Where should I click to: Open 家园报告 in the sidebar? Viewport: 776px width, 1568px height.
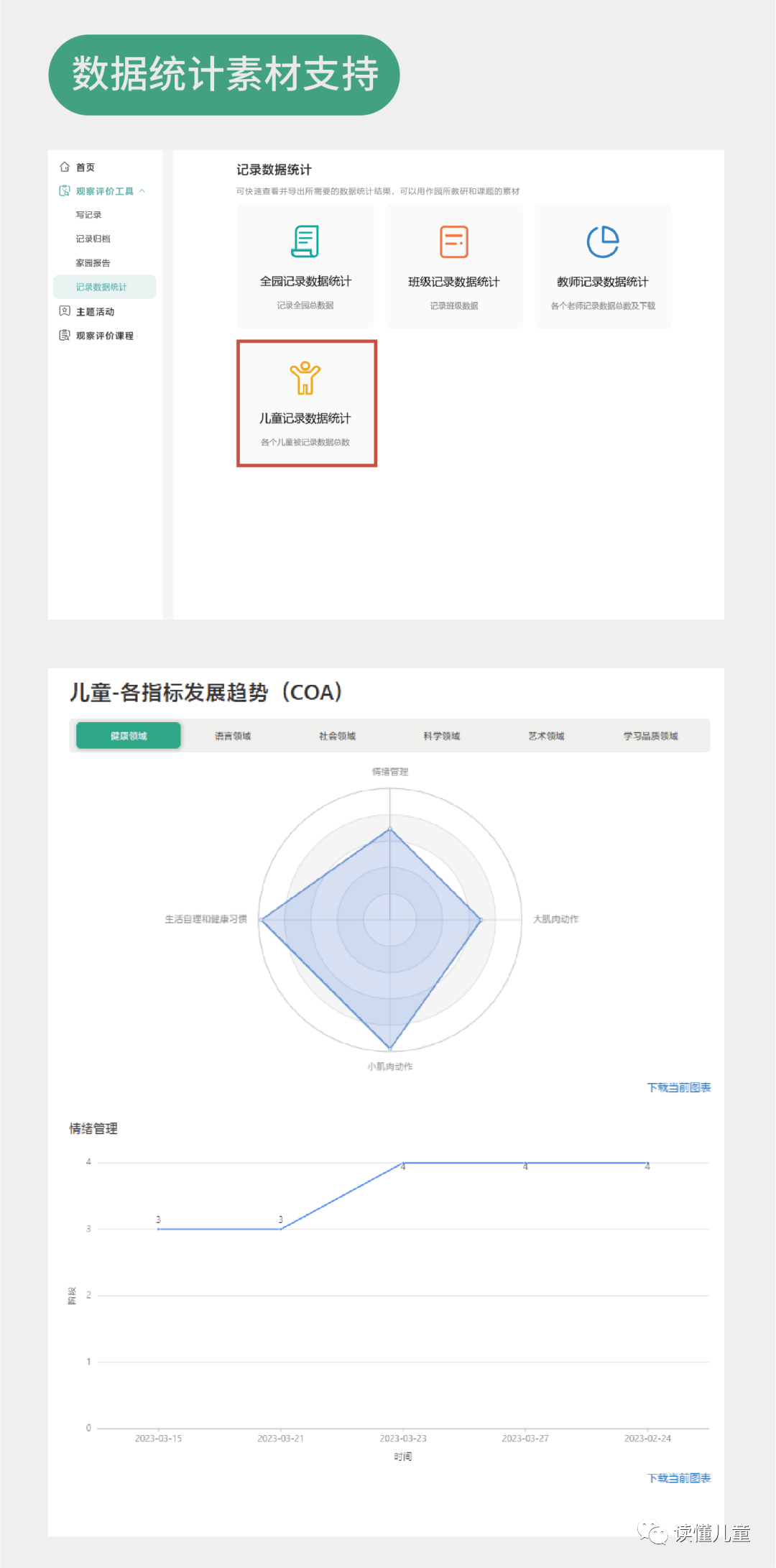click(x=93, y=263)
